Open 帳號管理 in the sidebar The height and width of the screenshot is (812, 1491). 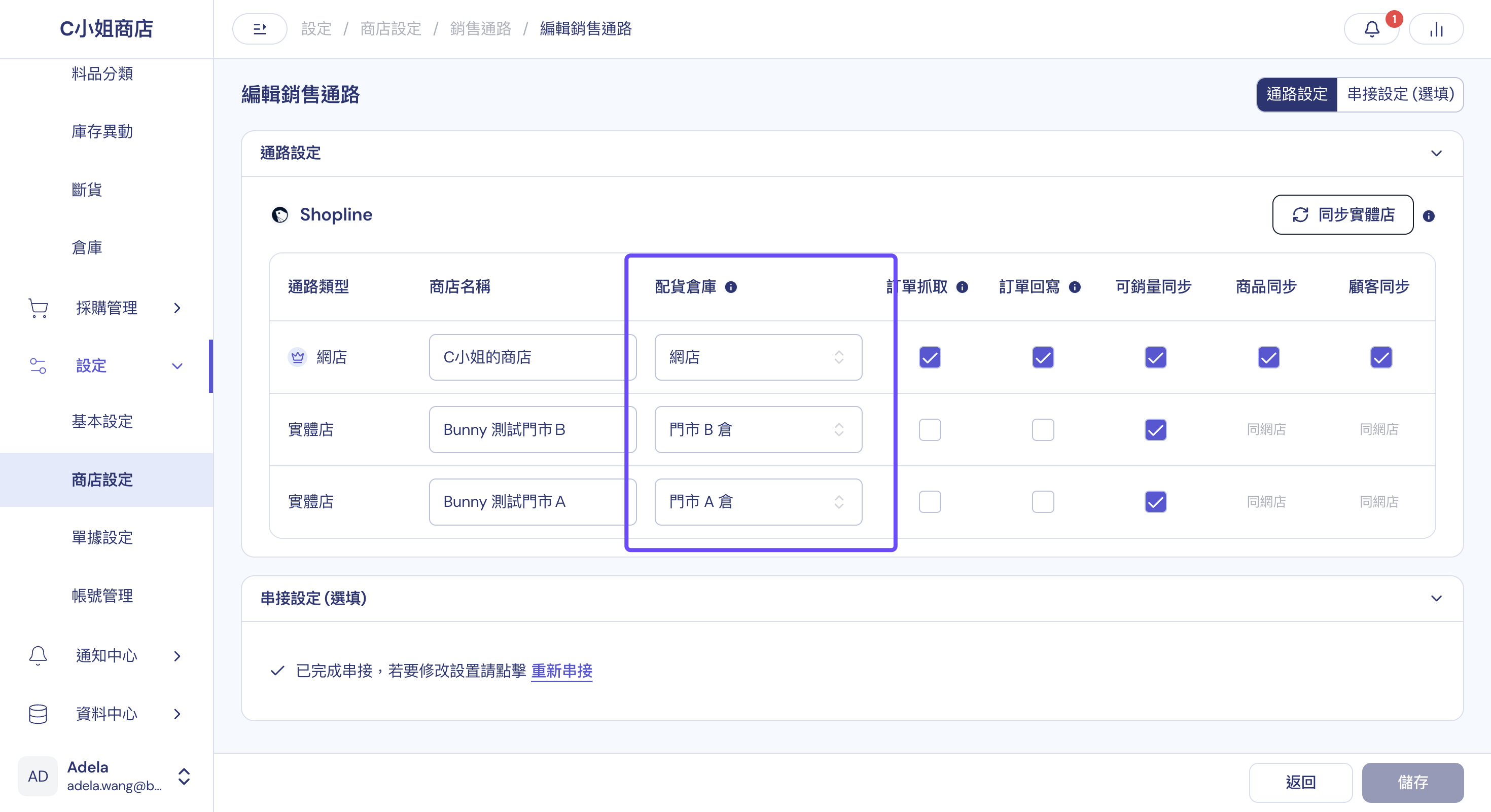(102, 596)
